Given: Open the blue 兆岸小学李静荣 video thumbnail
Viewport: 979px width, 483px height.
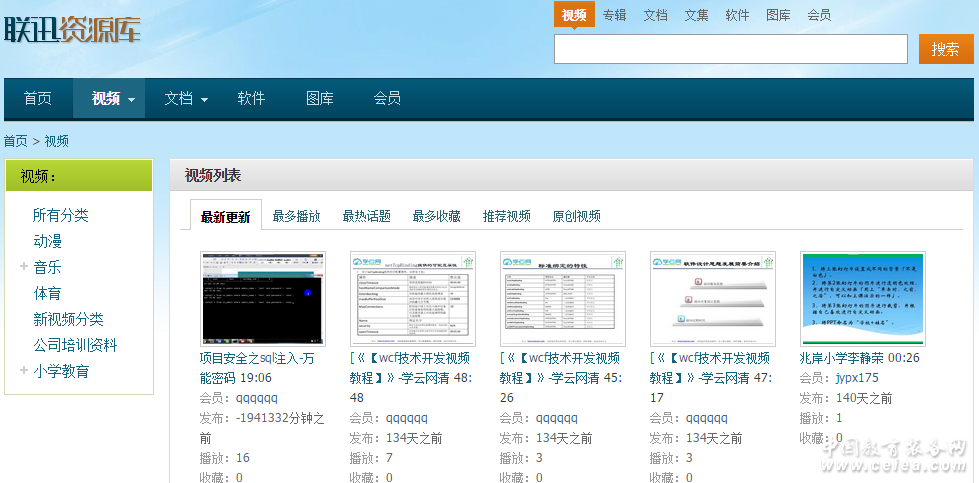Looking at the screenshot, I should pyautogui.click(x=863, y=299).
